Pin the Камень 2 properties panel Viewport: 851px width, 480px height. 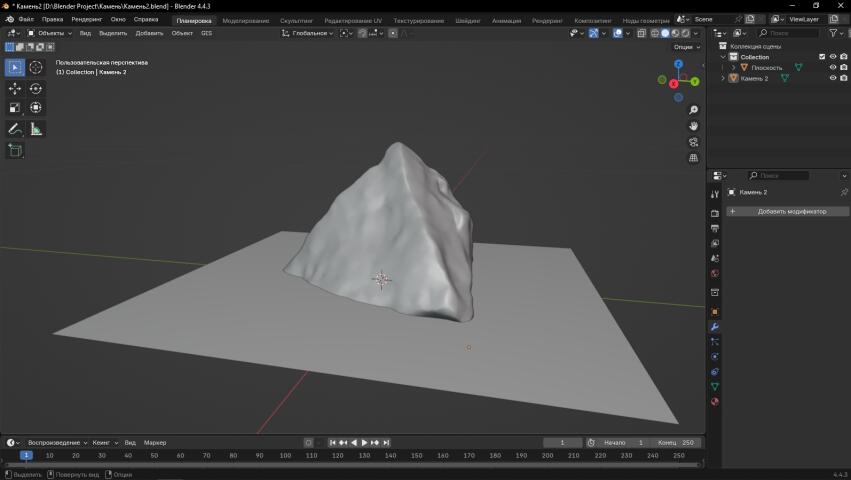point(844,192)
